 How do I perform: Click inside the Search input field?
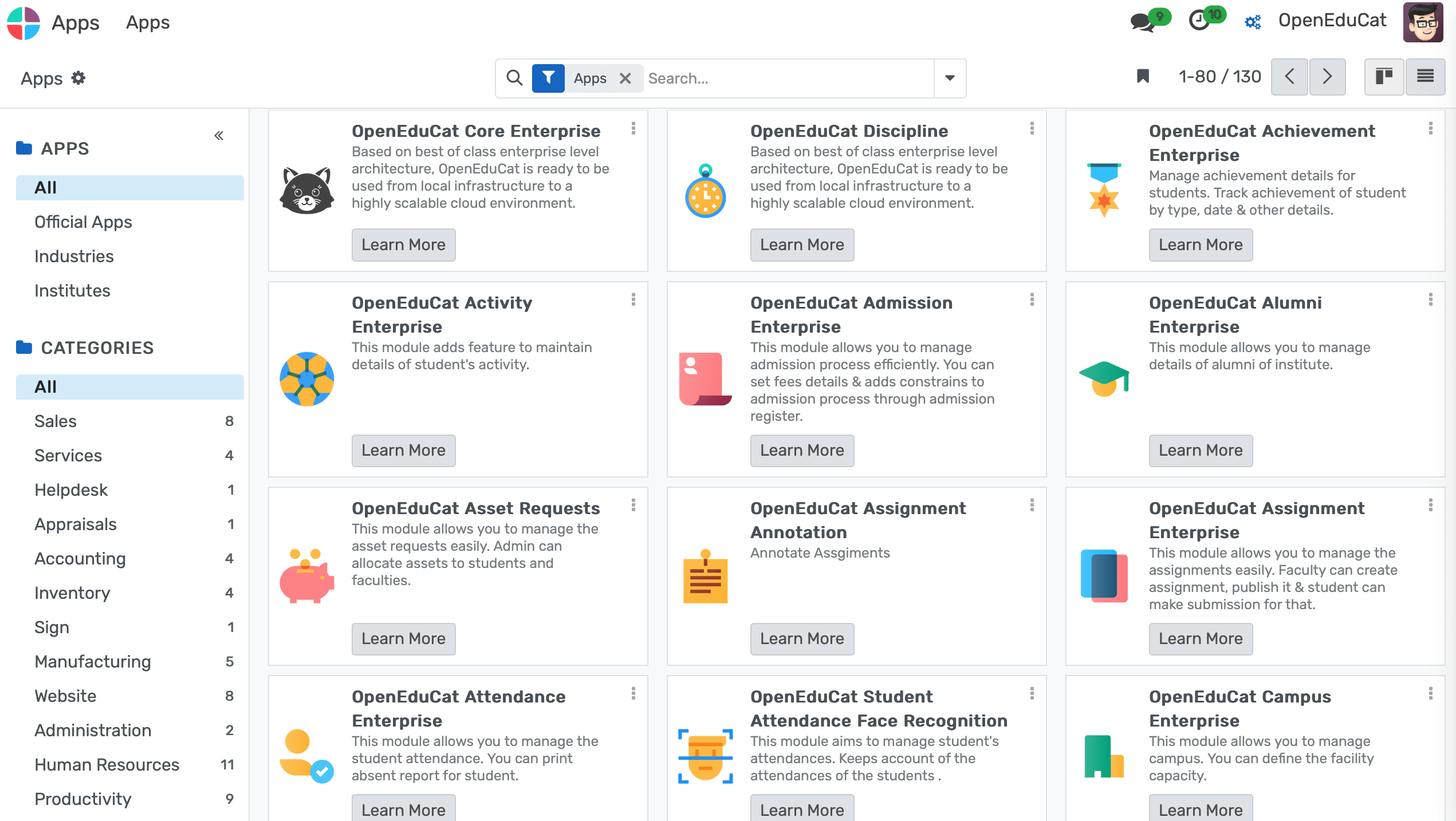(x=745, y=78)
